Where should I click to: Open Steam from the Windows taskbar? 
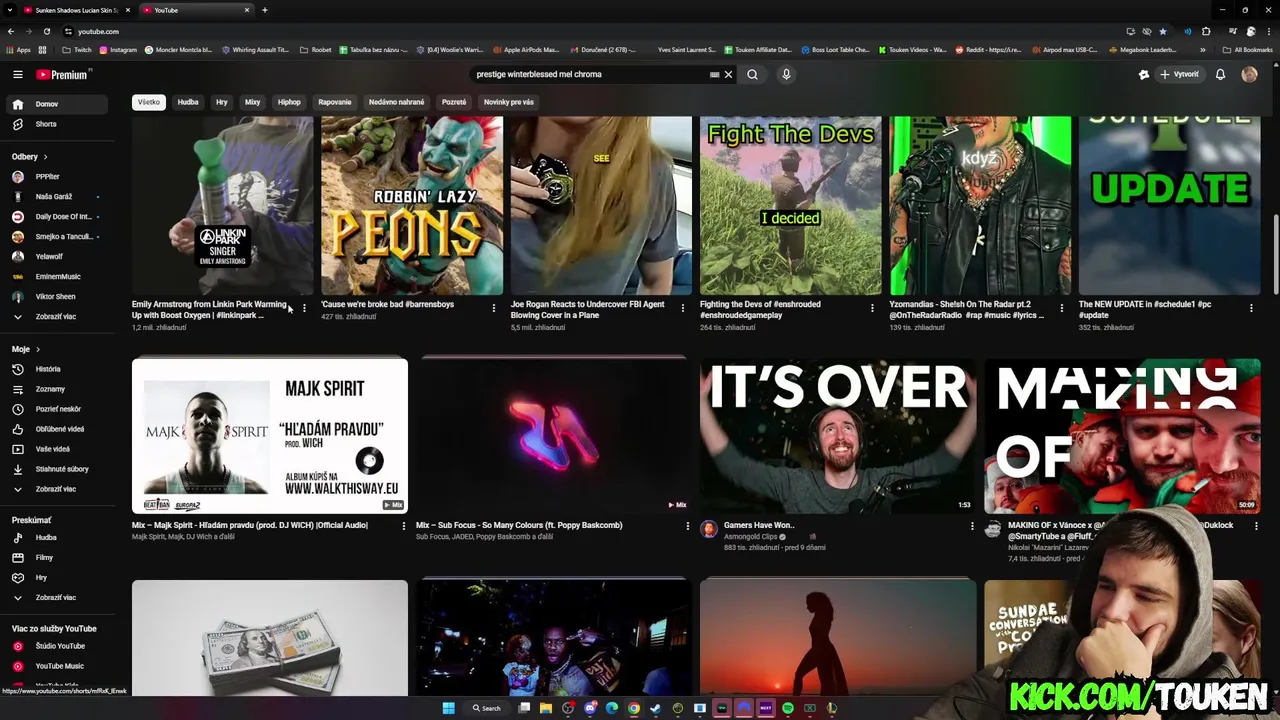tap(656, 708)
